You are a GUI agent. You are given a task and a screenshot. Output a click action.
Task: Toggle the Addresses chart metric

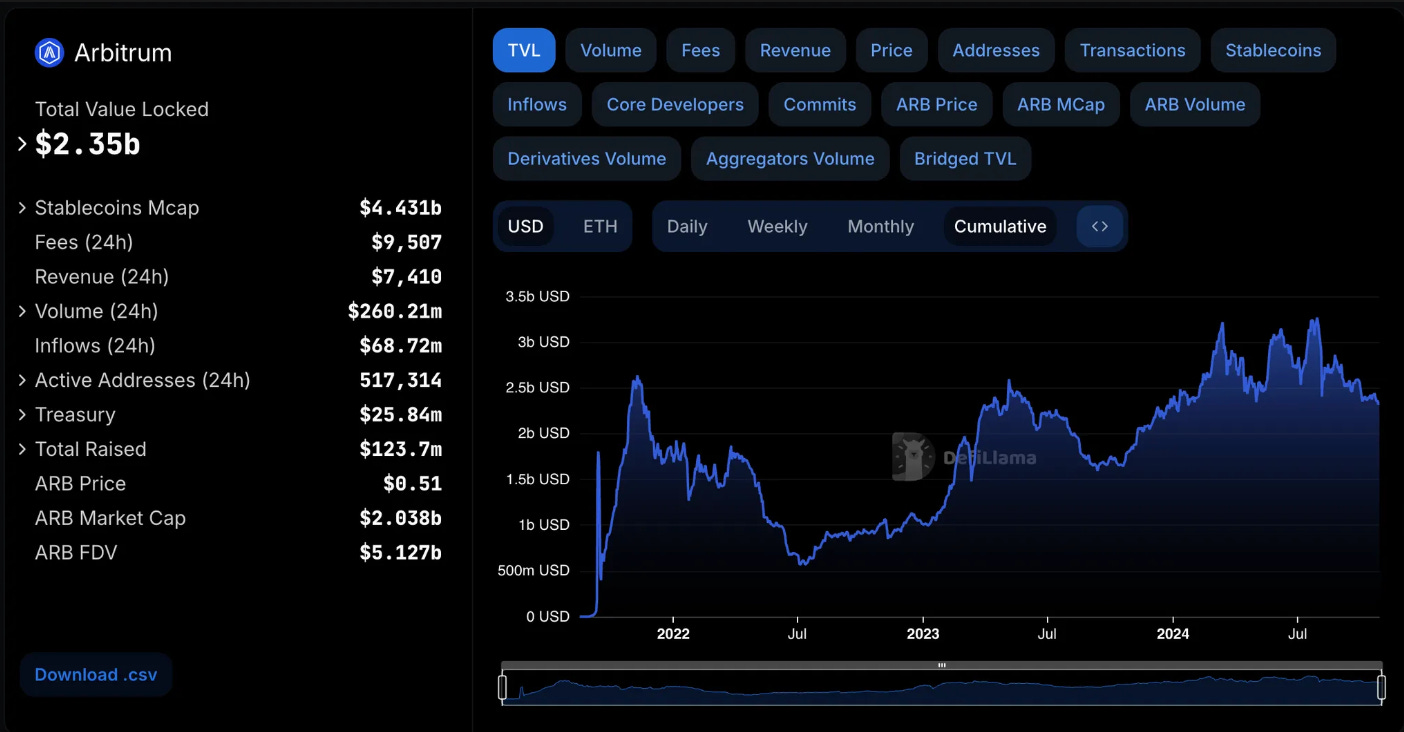(996, 50)
